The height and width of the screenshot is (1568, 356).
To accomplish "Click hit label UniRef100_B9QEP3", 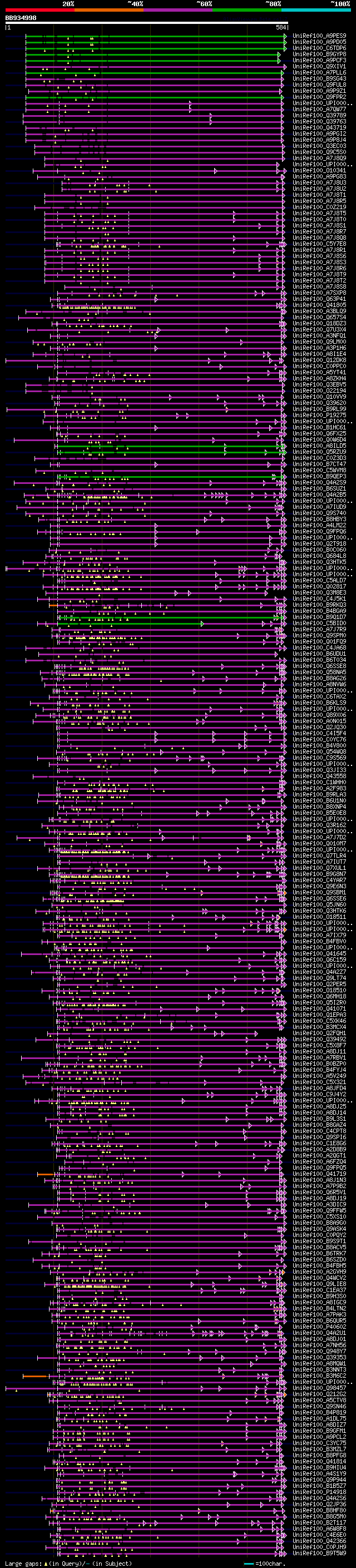I will (x=319, y=477).
